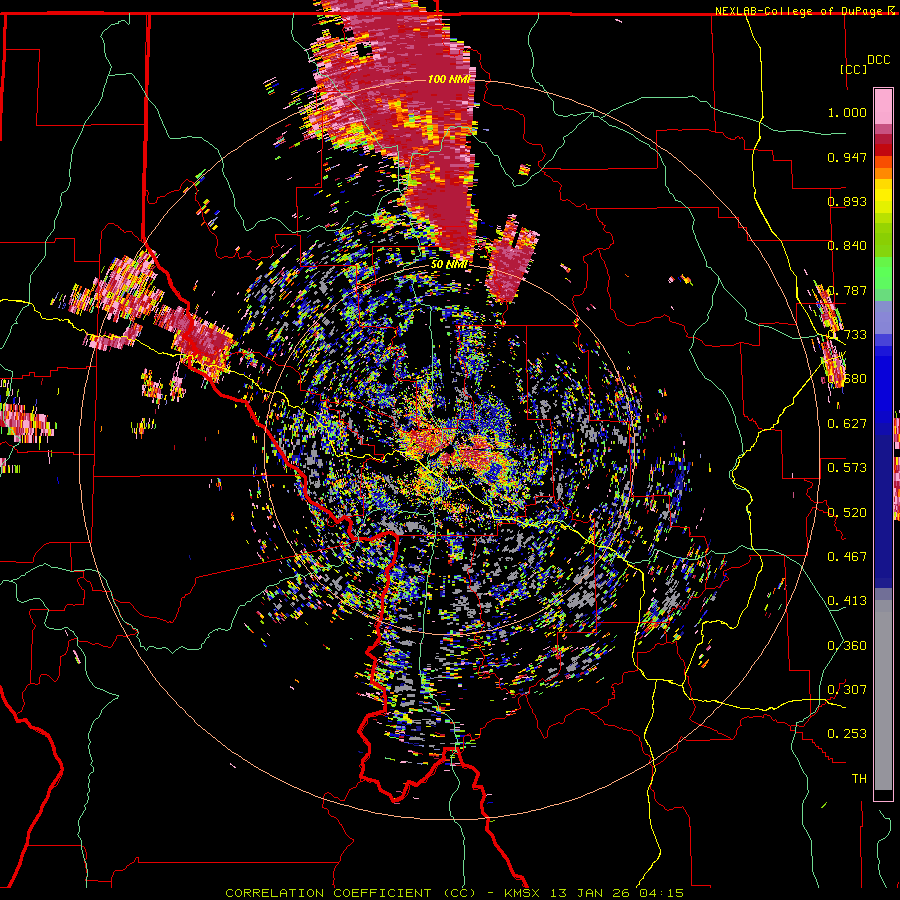The height and width of the screenshot is (900, 900).
Task: Click the Correlation Coefficient KMSX timestamp caption
Action: click(x=454, y=893)
